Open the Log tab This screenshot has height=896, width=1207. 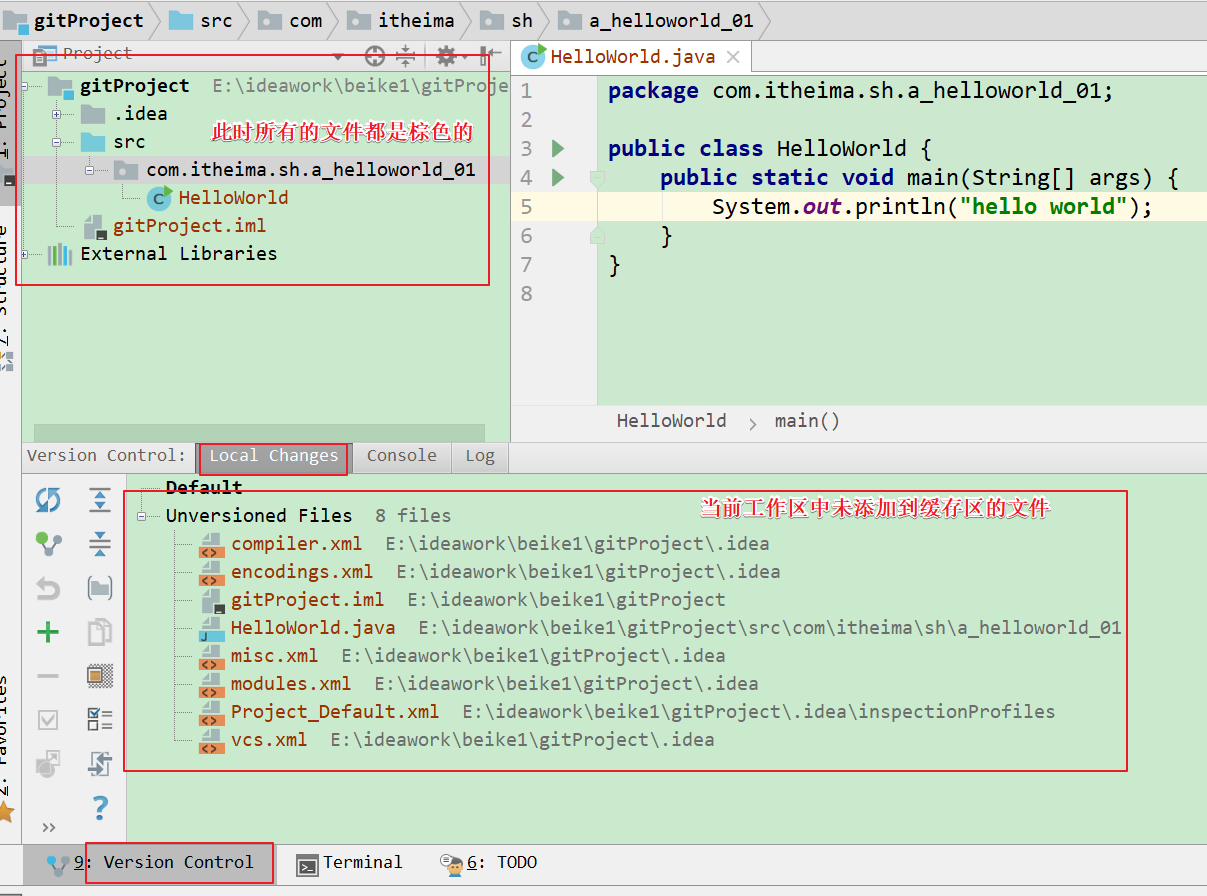click(479, 456)
